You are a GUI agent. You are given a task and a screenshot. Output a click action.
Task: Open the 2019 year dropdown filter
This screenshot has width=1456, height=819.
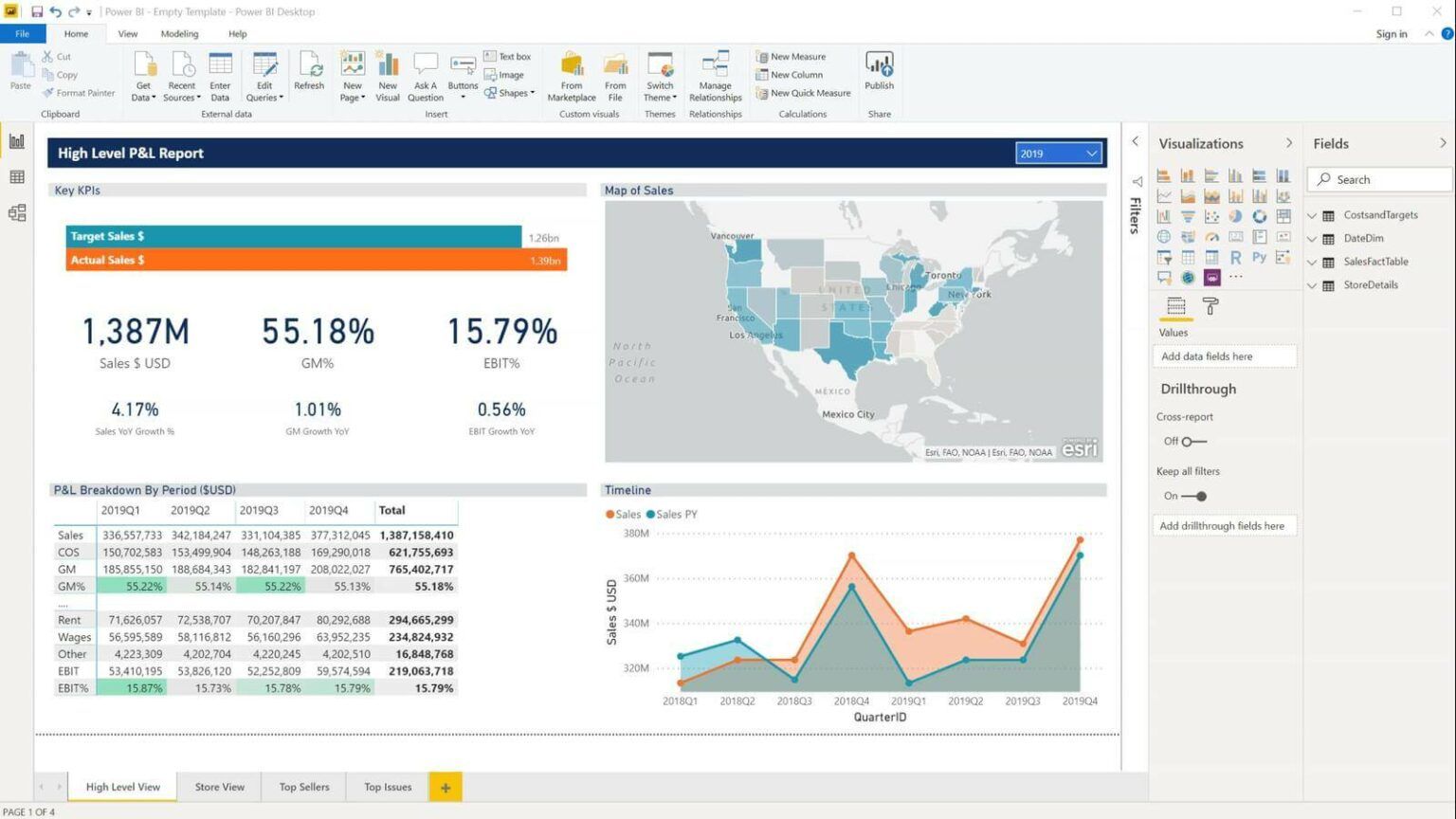point(1090,153)
